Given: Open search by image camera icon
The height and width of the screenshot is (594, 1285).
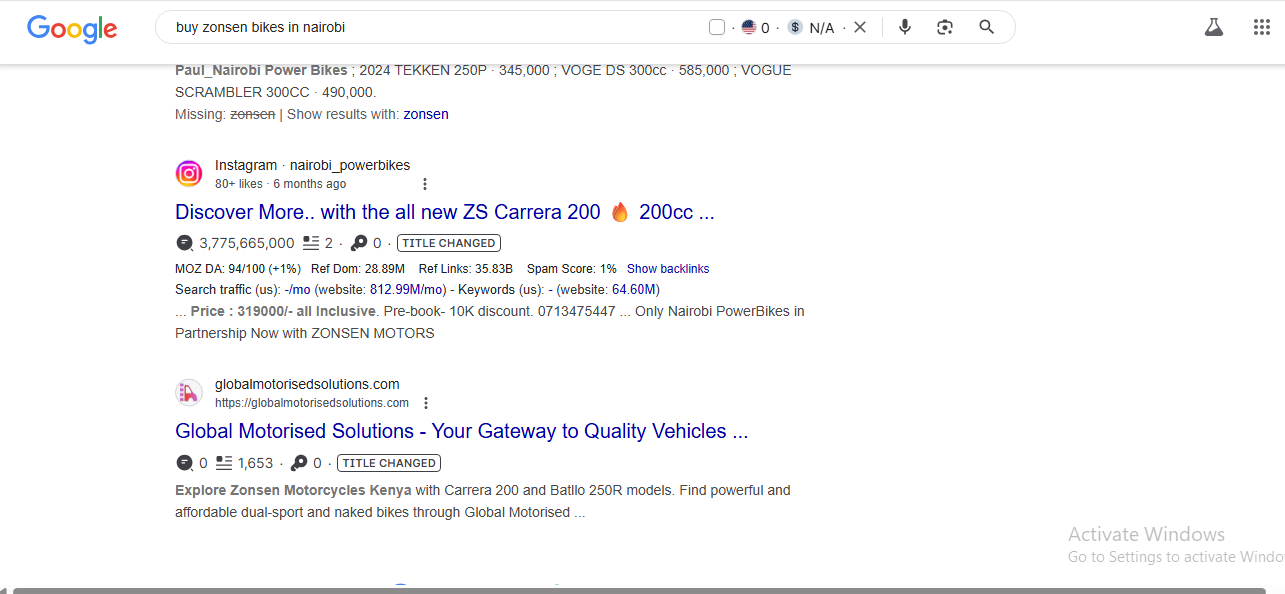Looking at the screenshot, I should (945, 27).
